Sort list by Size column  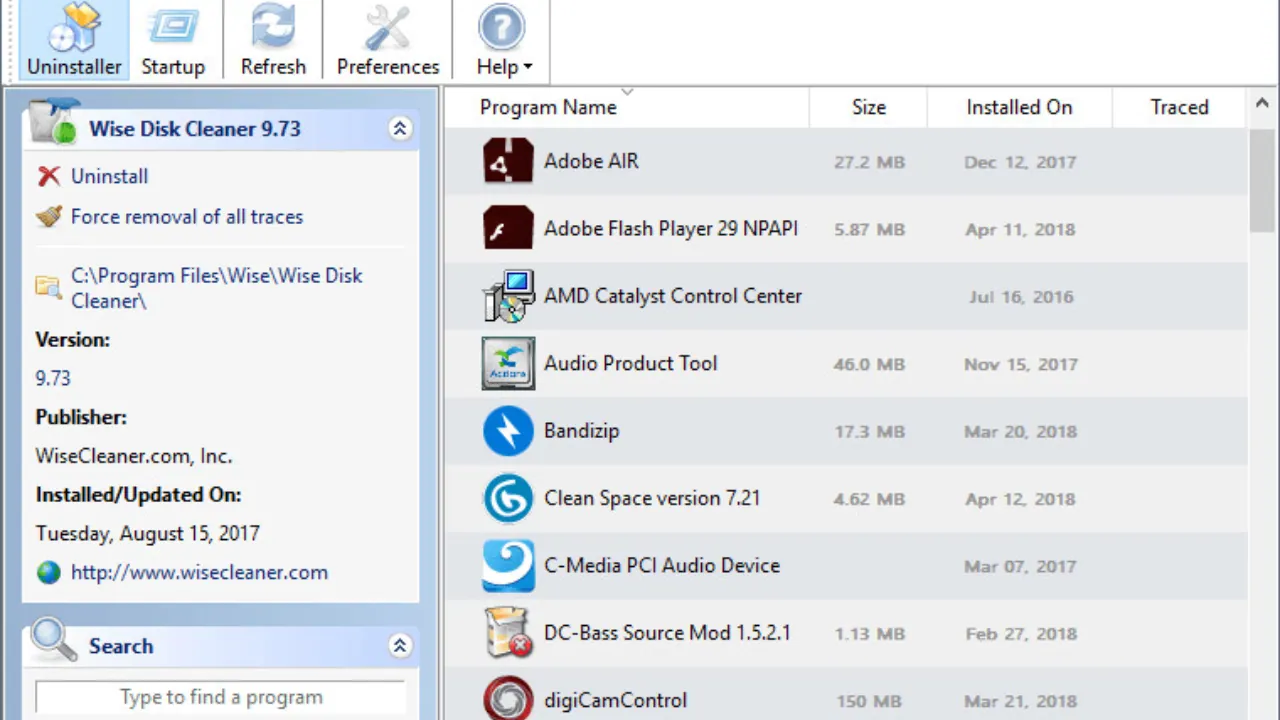868,107
